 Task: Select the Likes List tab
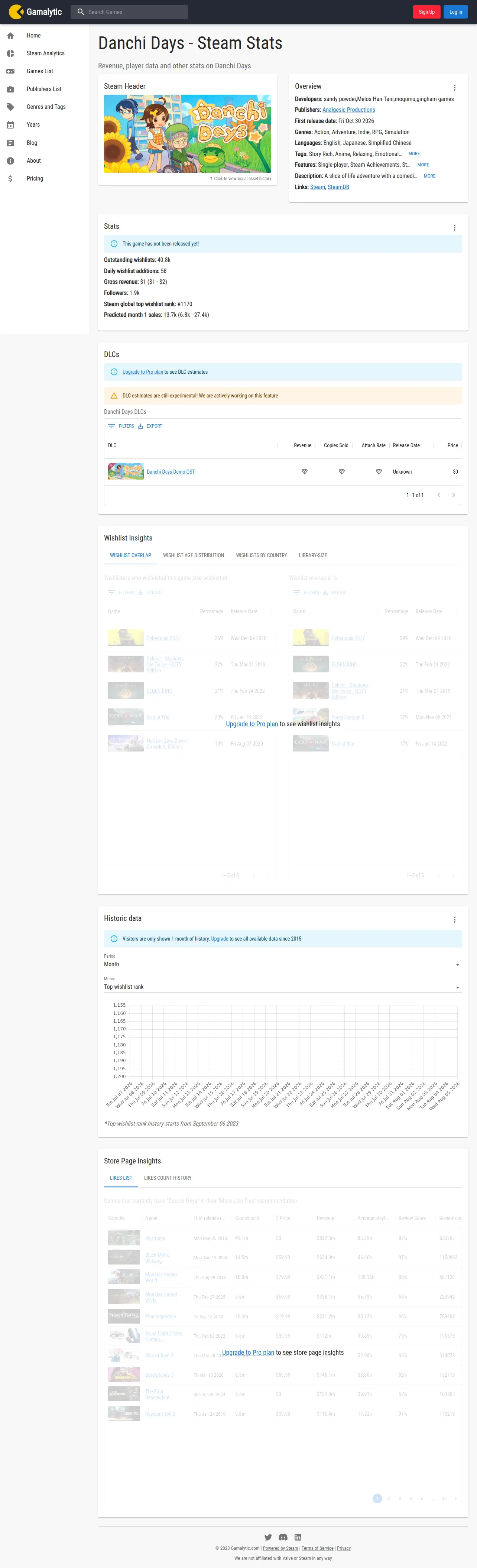pyautogui.click(x=121, y=1178)
